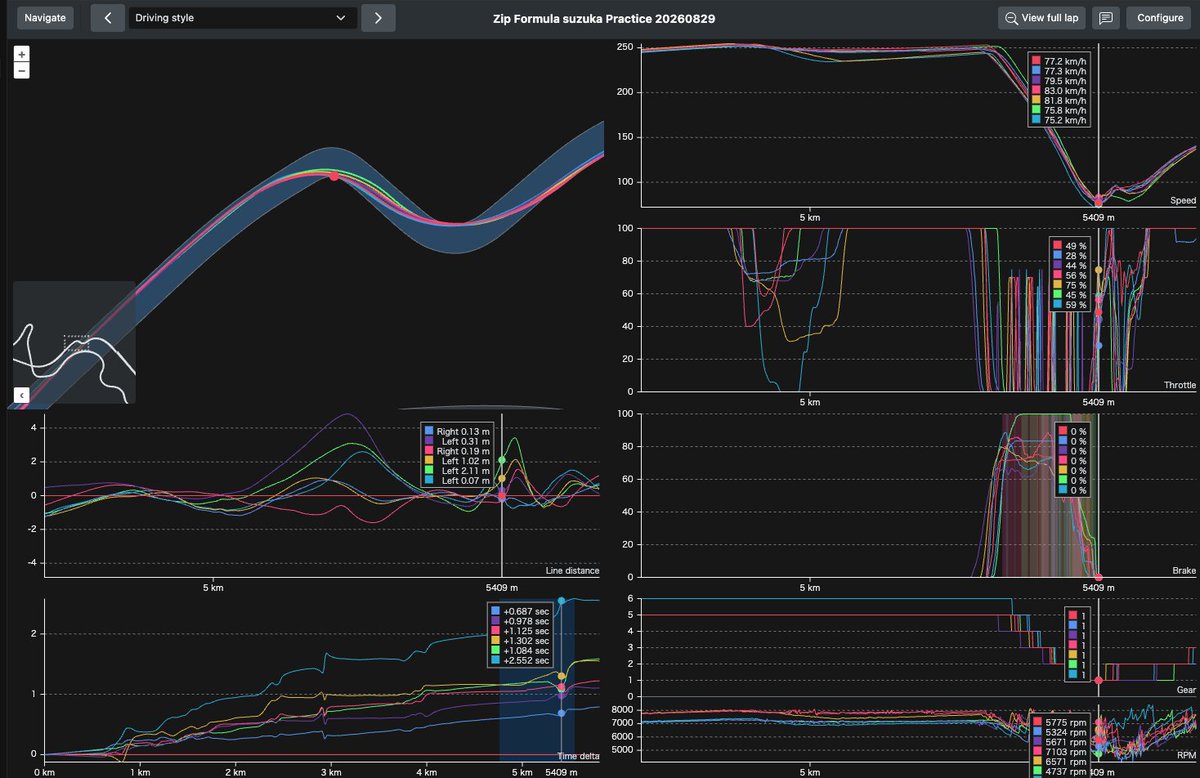Click the 83.0 km/h legend entry
Screen dimensions: 1200x778
tap(1060, 91)
